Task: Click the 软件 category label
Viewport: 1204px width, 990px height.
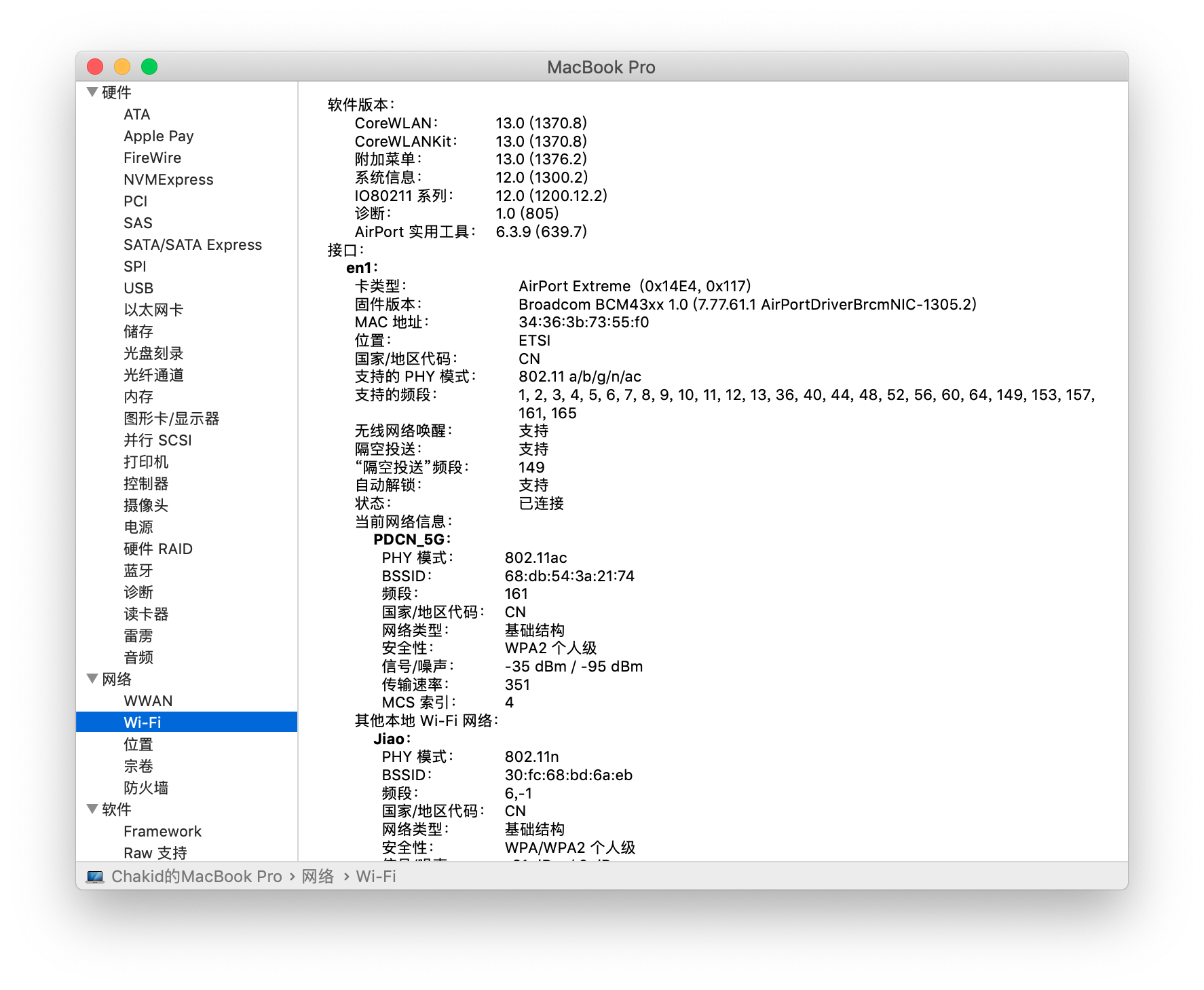Action: point(117,809)
